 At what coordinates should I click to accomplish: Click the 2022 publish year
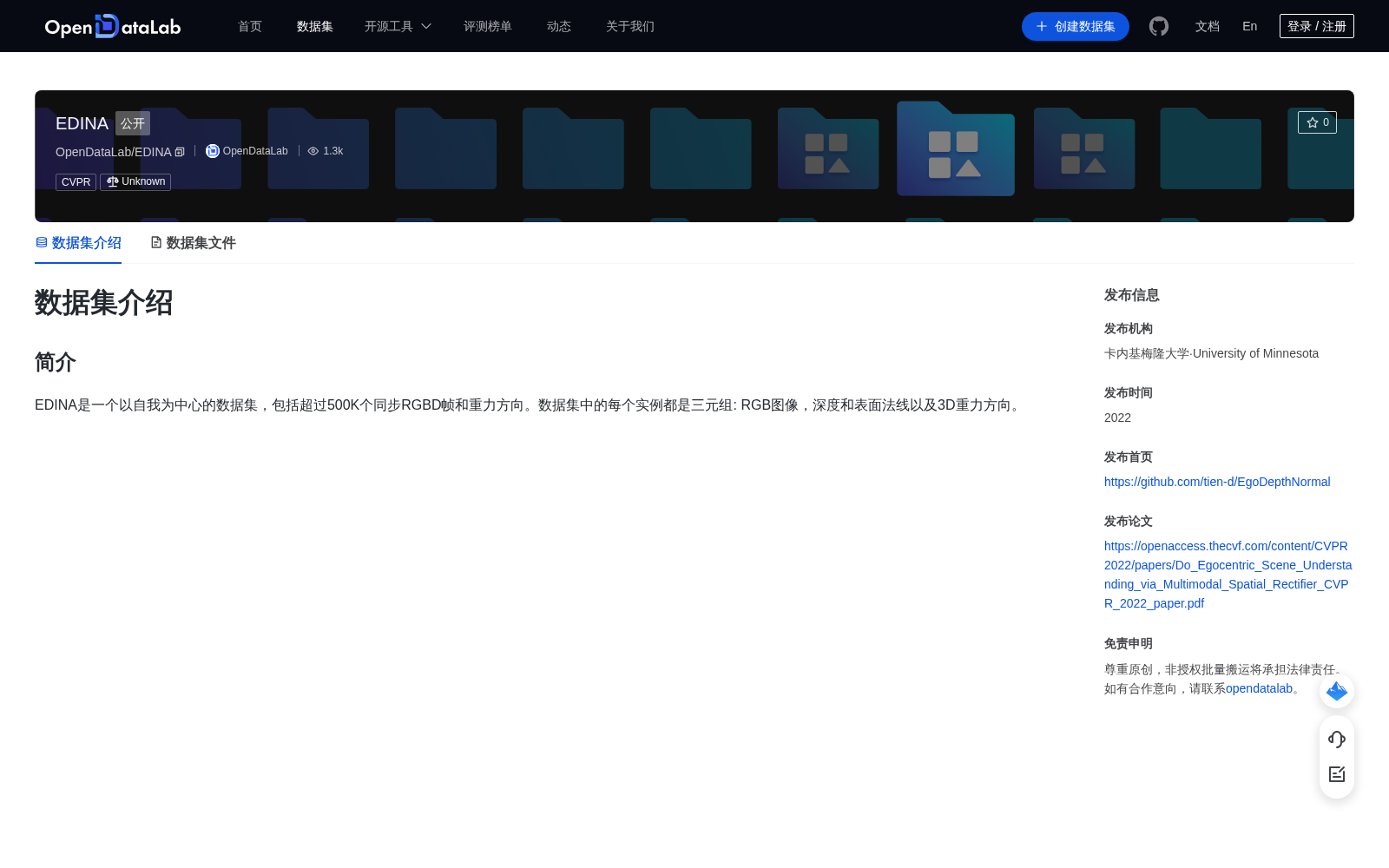coord(1117,418)
